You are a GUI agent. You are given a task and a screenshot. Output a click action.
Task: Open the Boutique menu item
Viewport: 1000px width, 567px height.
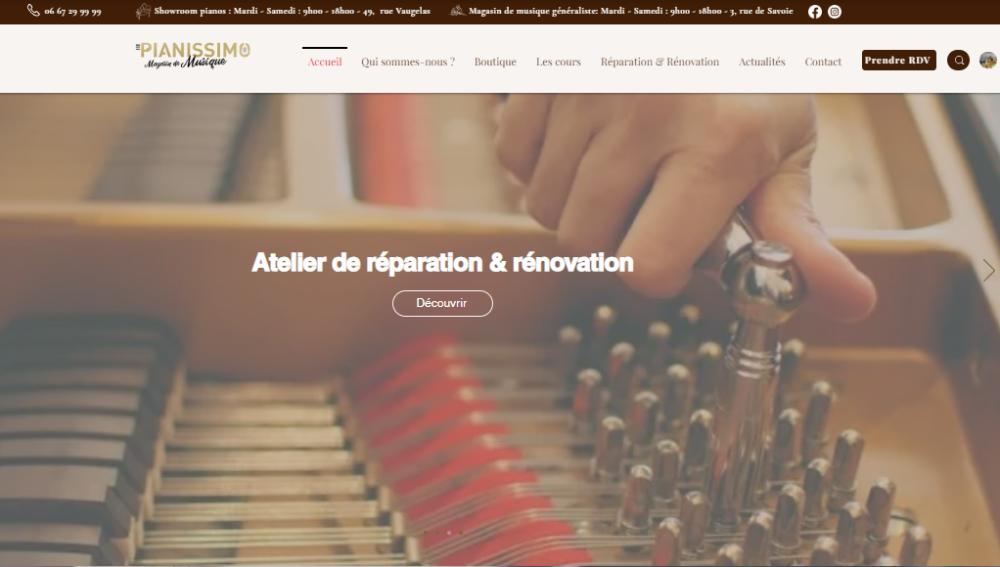pos(495,62)
